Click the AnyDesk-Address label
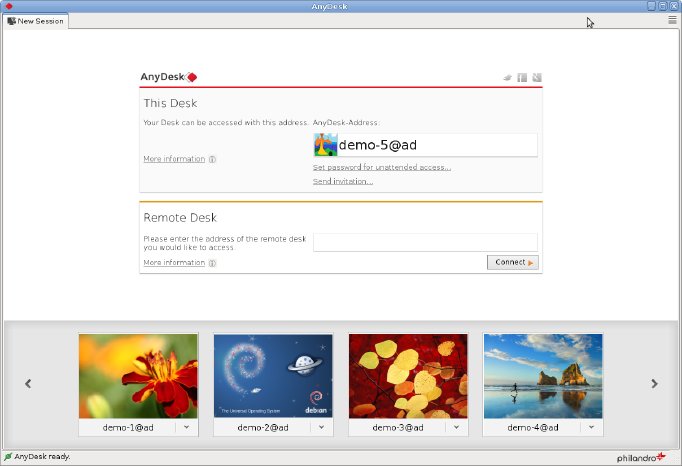682x466 pixels. (346, 123)
